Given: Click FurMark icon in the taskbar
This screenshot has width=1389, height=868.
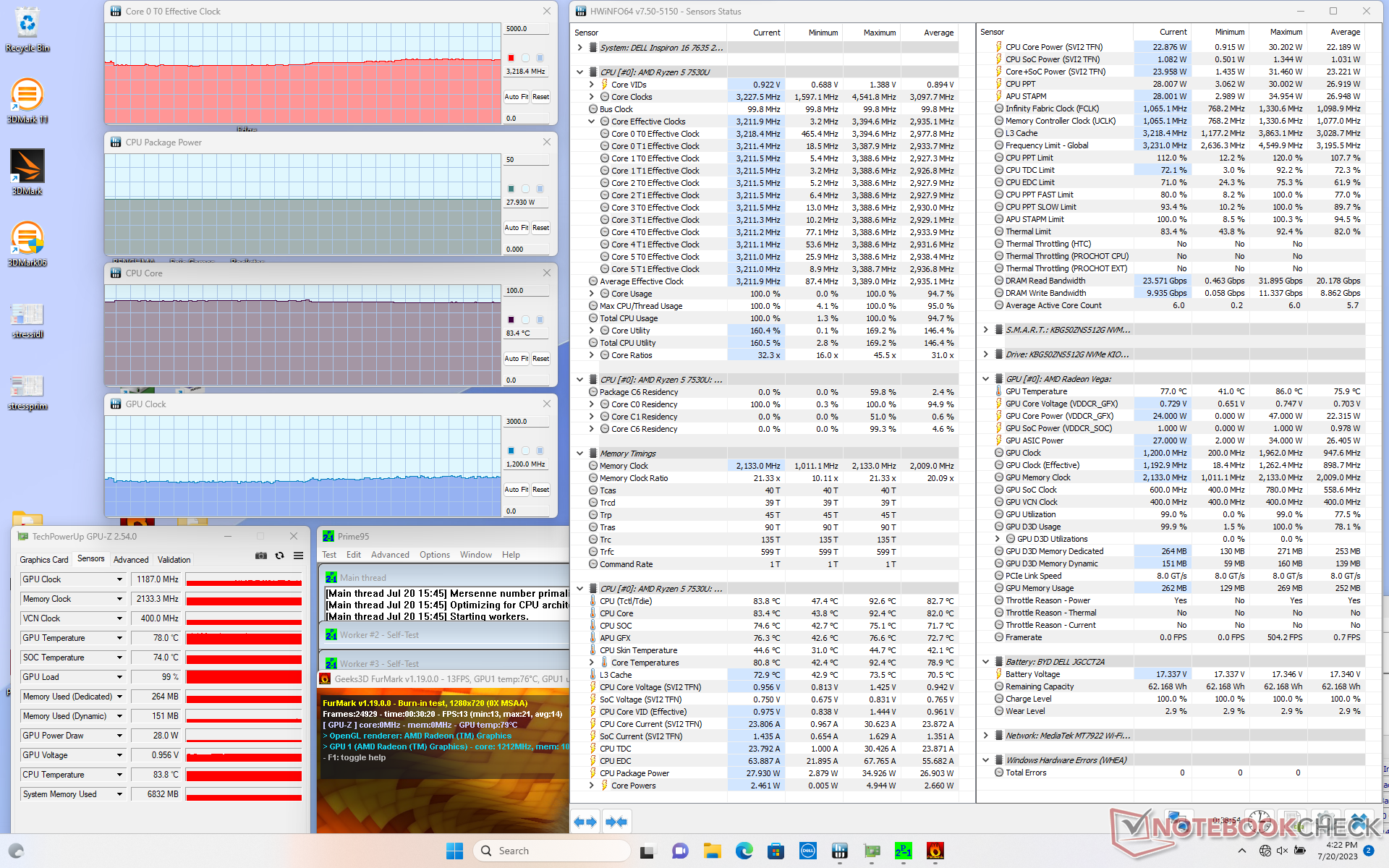Looking at the screenshot, I should click(x=935, y=851).
